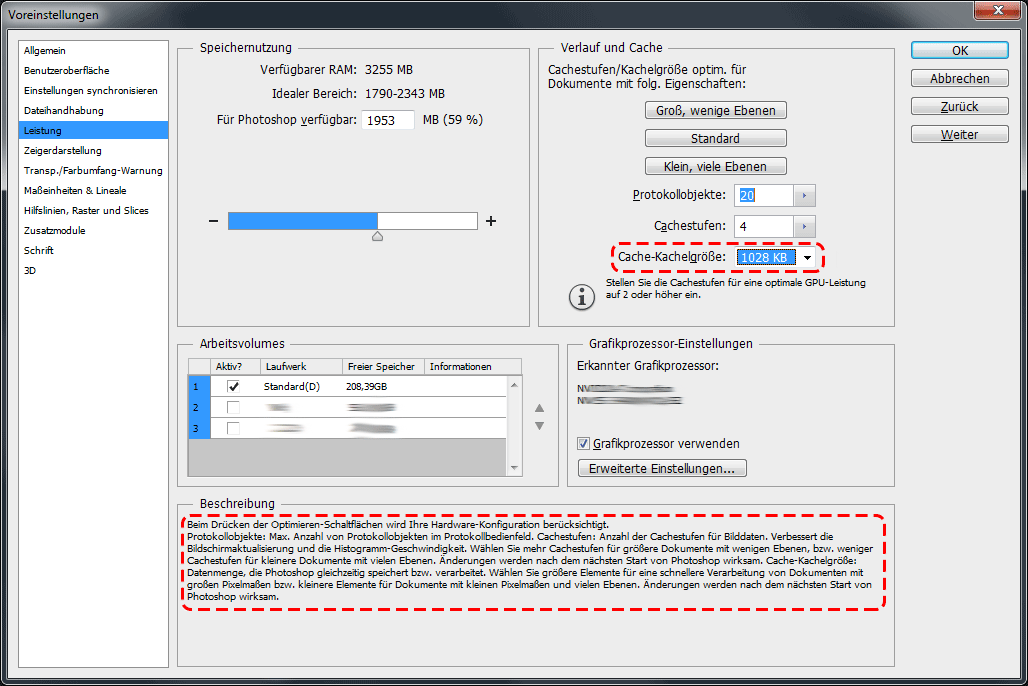
Task: Click the minus icon beside memory slider
Action: (x=213, y=221)
